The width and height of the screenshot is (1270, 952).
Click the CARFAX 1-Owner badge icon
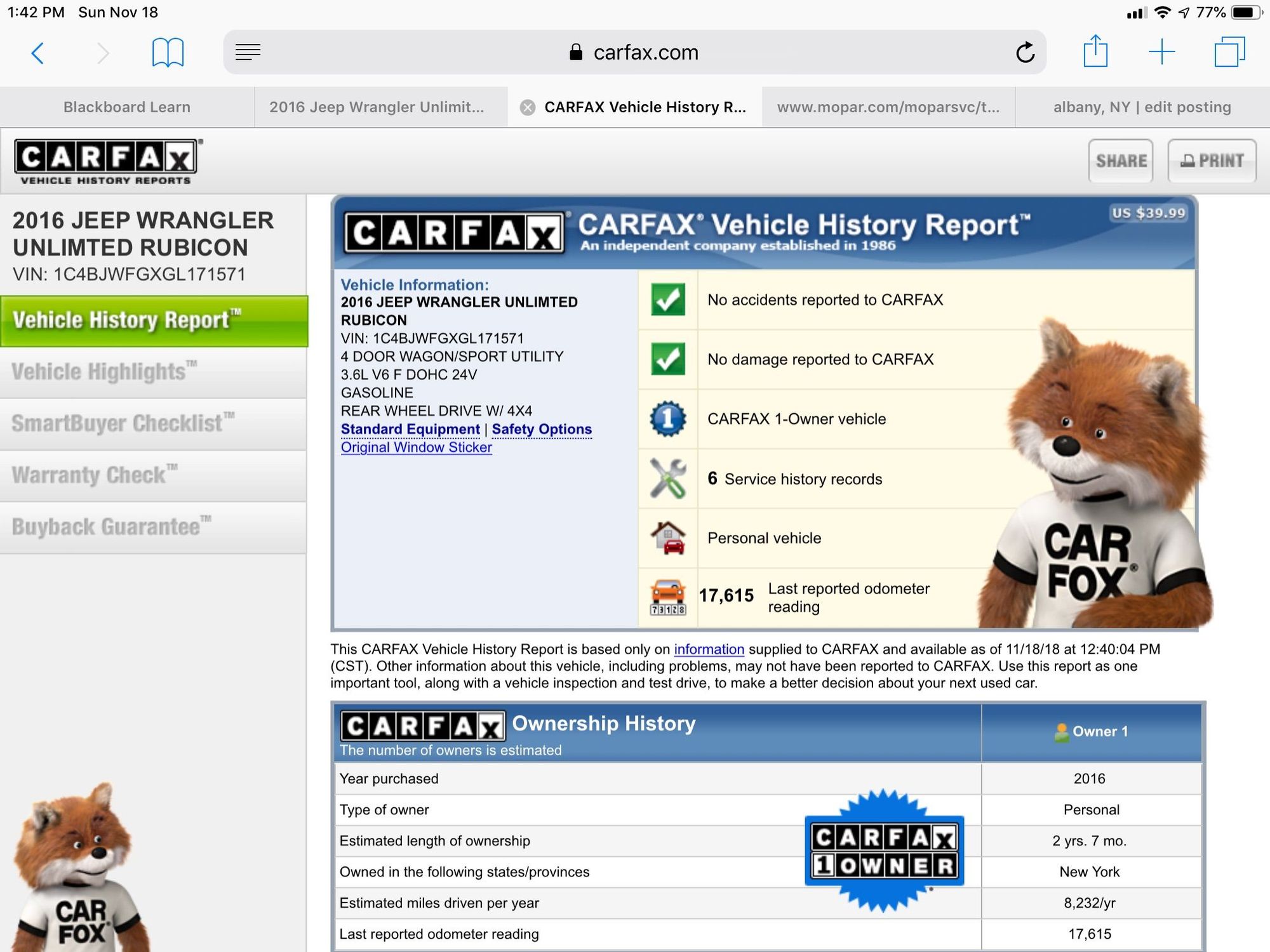point(668,419)
